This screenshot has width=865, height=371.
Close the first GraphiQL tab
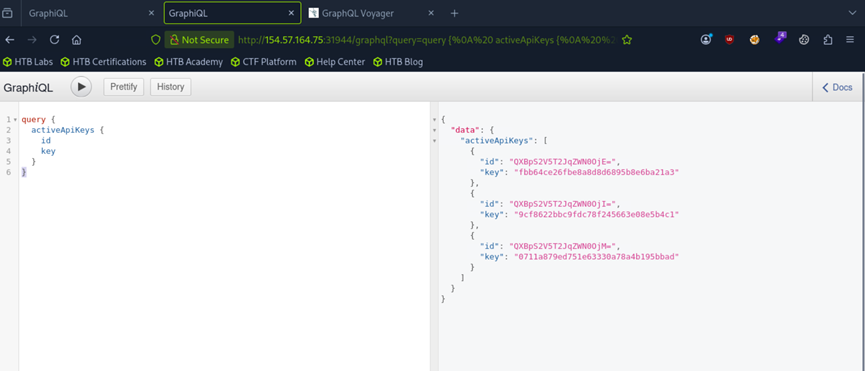click(x=151, y=13)
